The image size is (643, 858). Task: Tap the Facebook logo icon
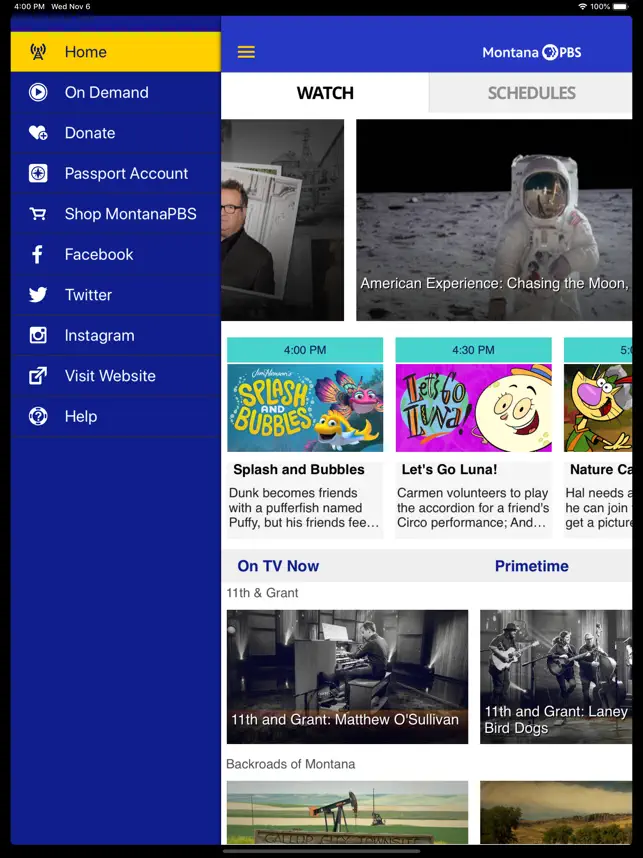click(37, 254)
